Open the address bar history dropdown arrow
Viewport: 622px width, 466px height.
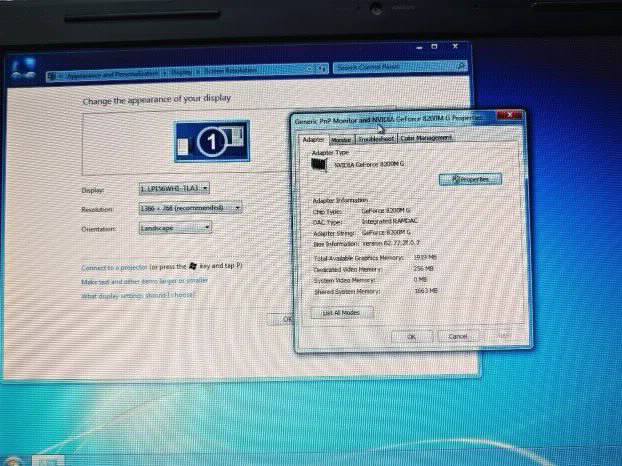(x=310, y=69)
